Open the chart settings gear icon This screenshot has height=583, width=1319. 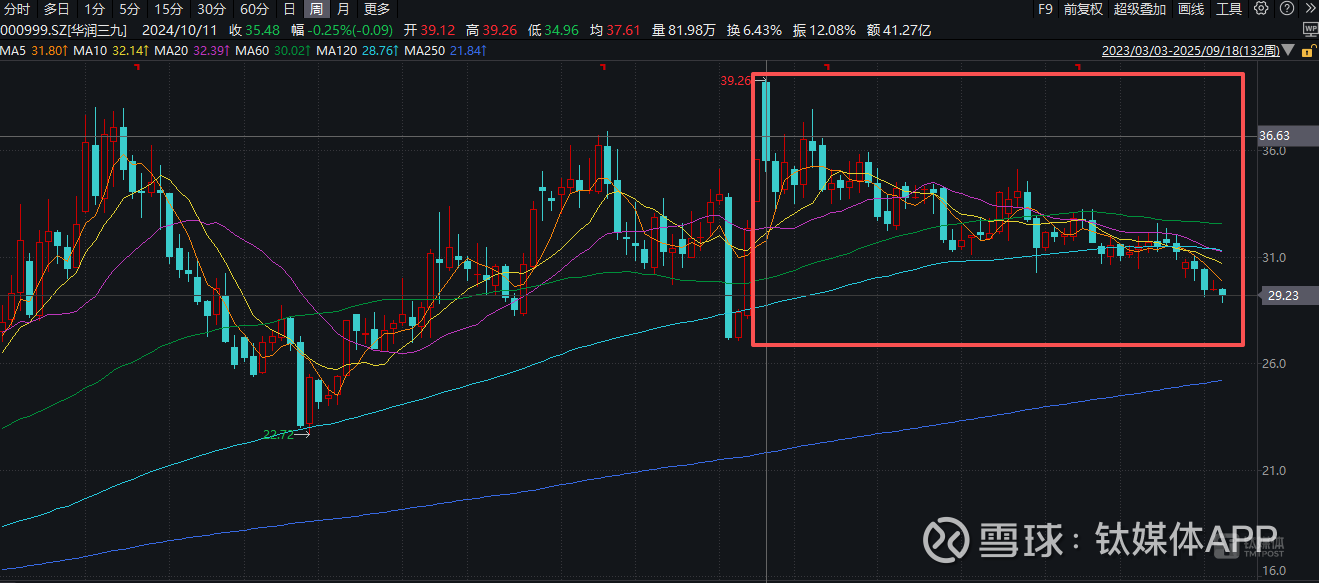[1261, 9]
